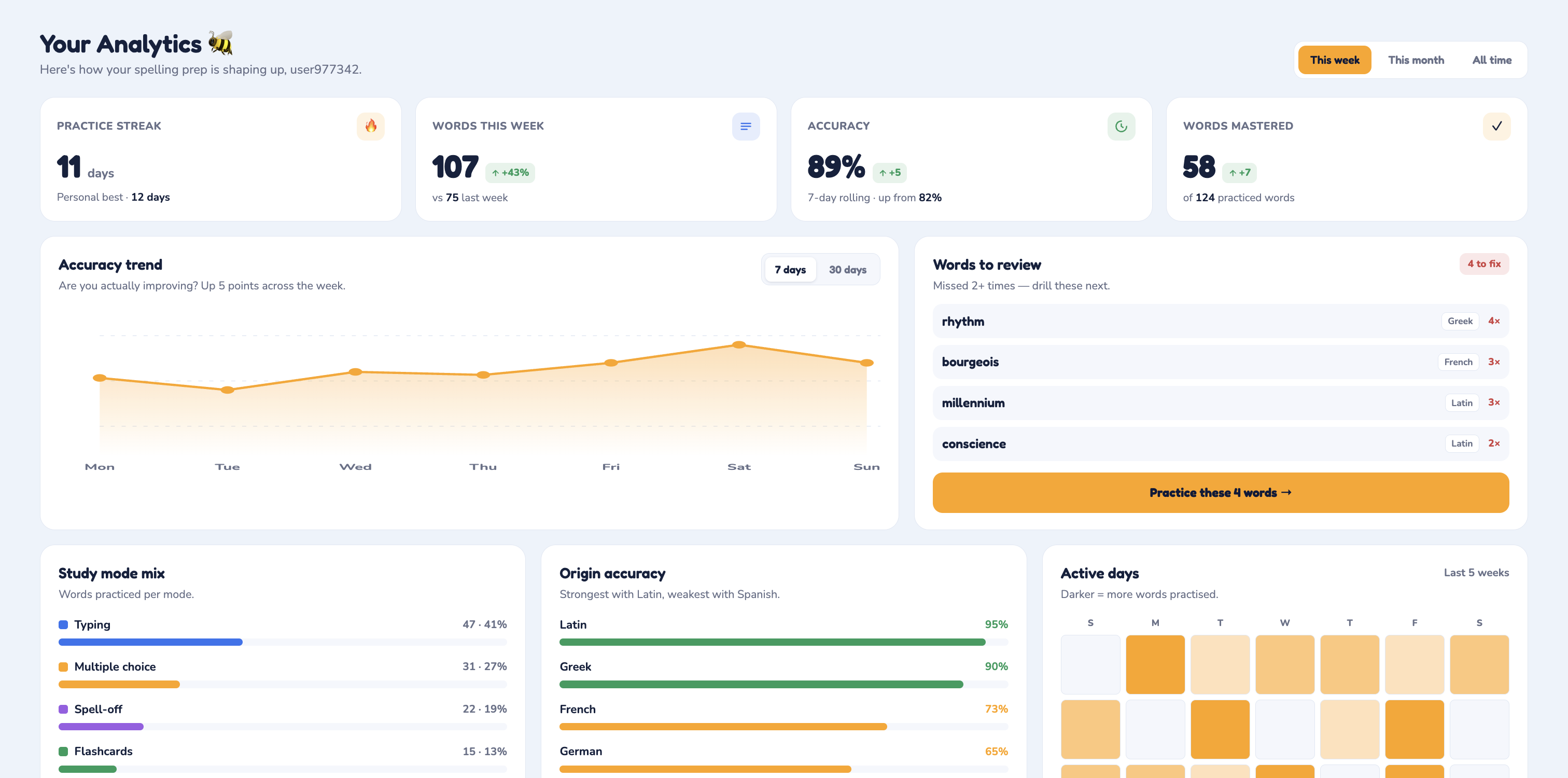Click the checkmark icon on Words Mastered card
Viewport: 1568px width, 778px height.
click(1497, 126)
